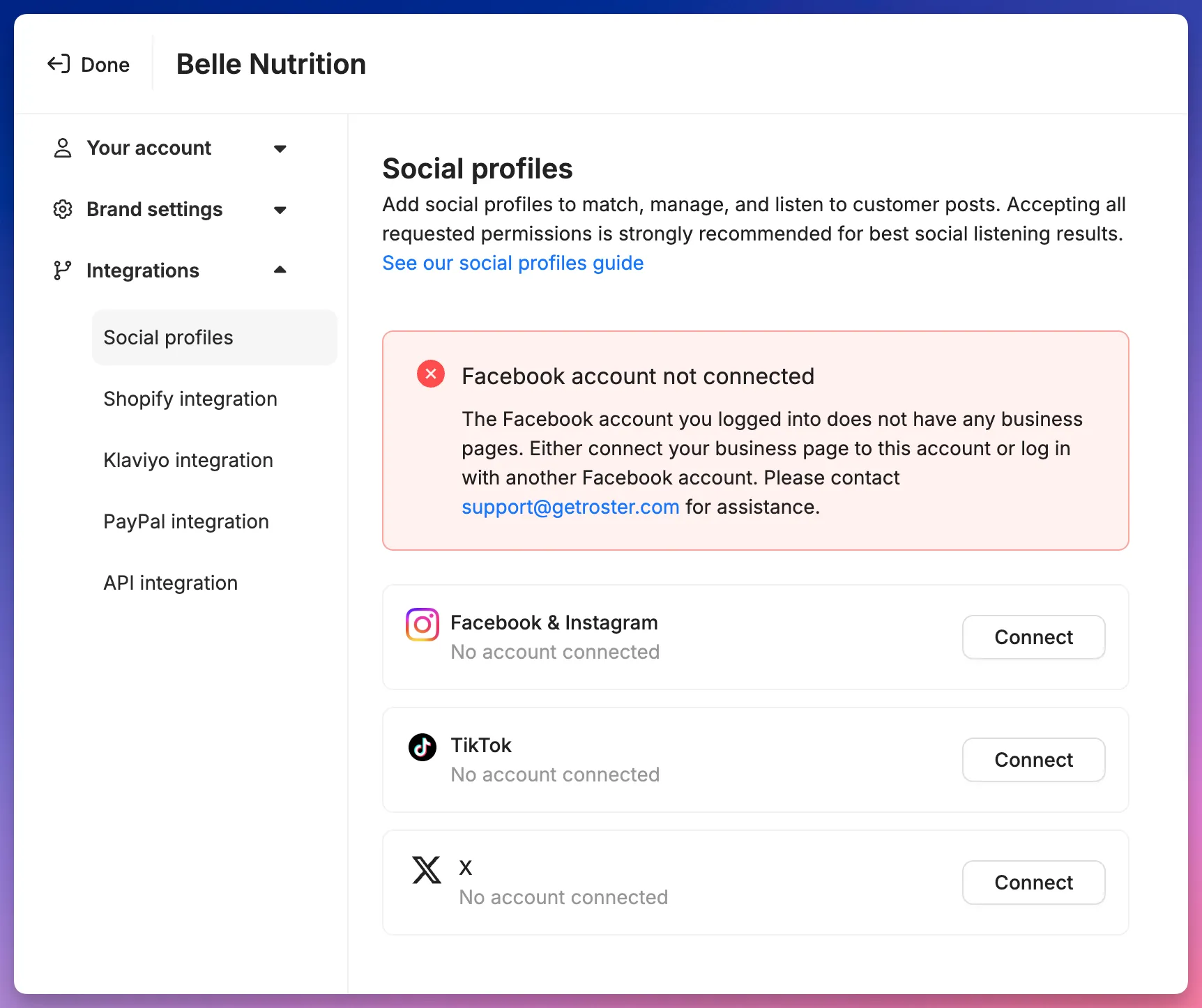Click the support@getroster.com email link
Viewport: 1202px width, 1008px height.
[570, 507]
